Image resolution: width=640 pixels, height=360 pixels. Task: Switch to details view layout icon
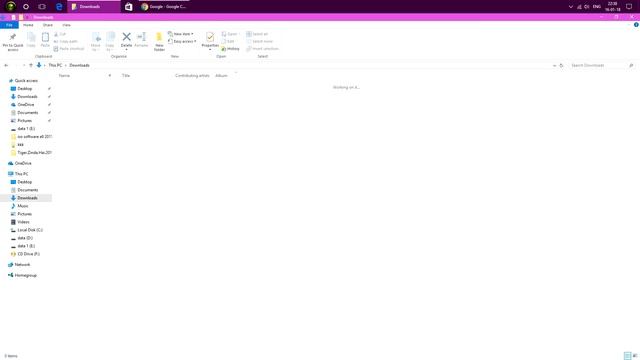[627, 356]
